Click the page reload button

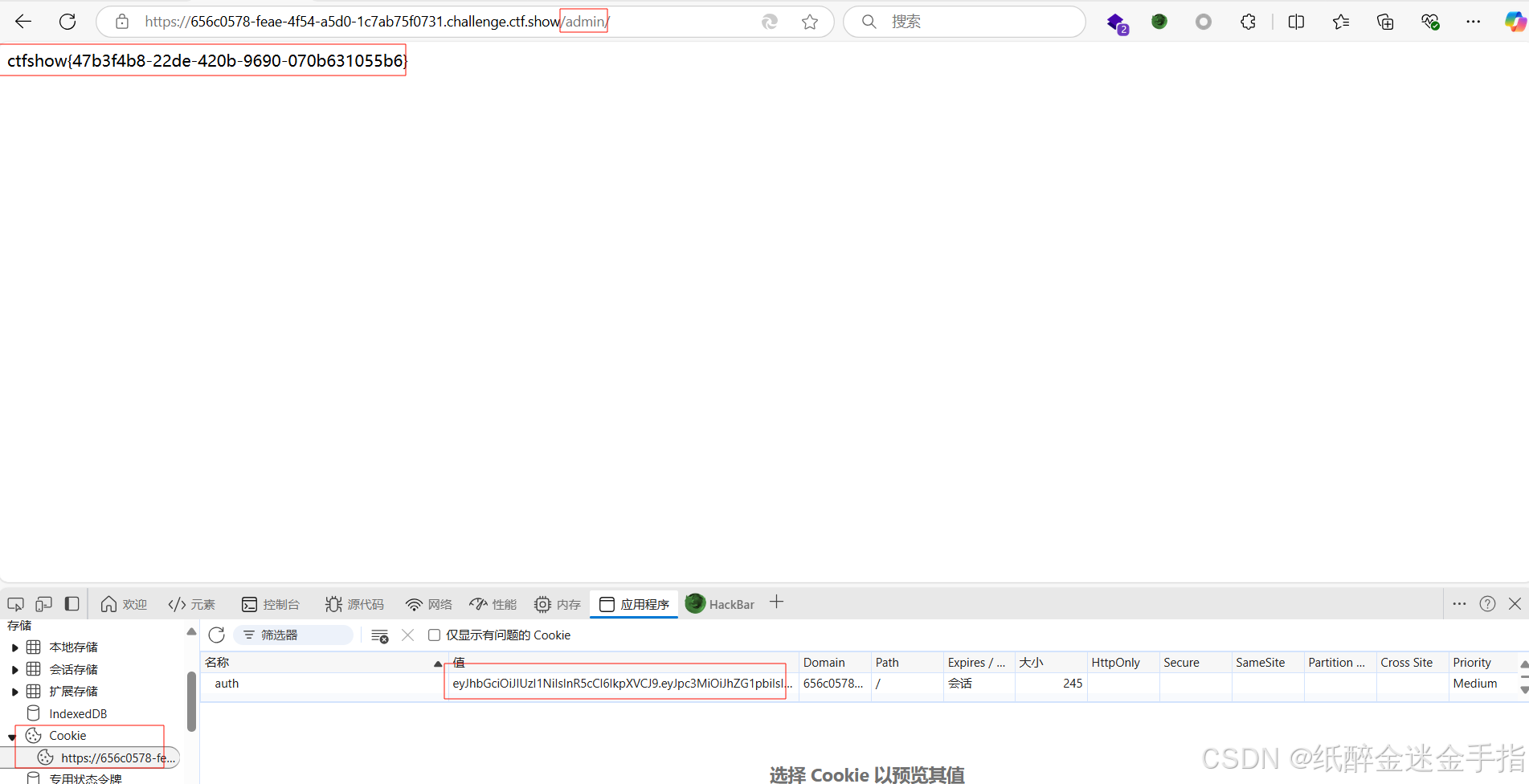click(67, 22)
